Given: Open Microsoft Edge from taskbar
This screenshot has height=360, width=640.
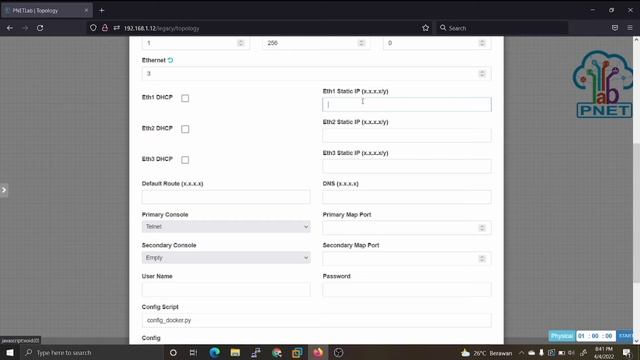Looking at the screenshot, I should 214,353.
